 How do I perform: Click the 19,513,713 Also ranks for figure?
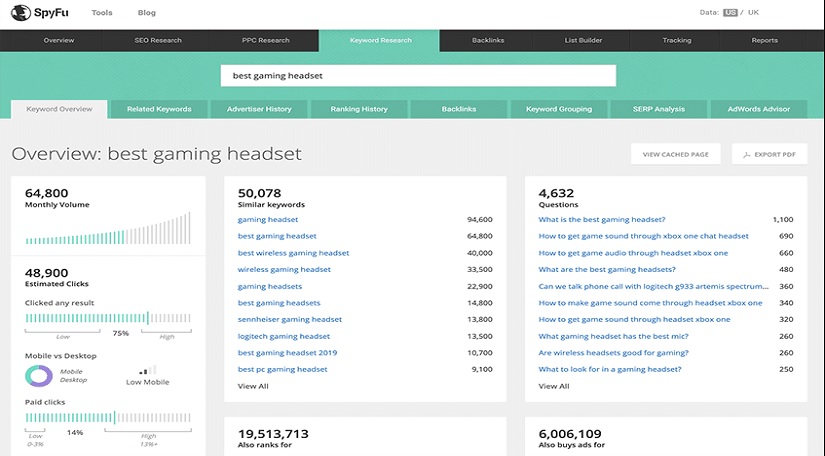[273, 434]
